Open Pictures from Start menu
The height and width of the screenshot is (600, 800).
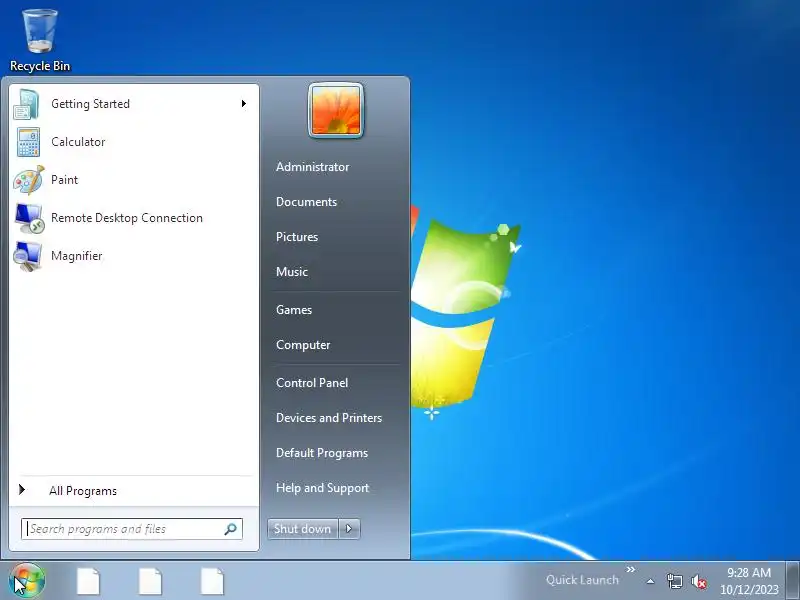(296, 237)
